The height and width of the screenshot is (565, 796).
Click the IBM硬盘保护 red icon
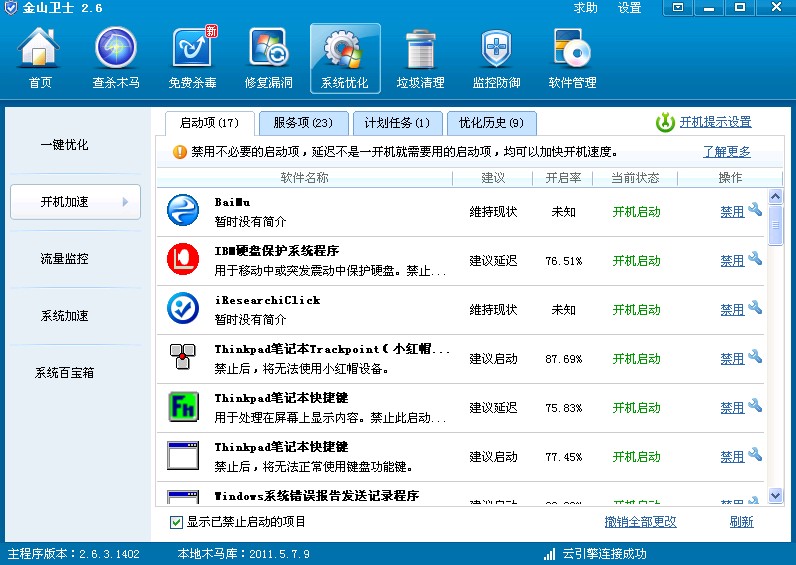click(x=183, y=259)
